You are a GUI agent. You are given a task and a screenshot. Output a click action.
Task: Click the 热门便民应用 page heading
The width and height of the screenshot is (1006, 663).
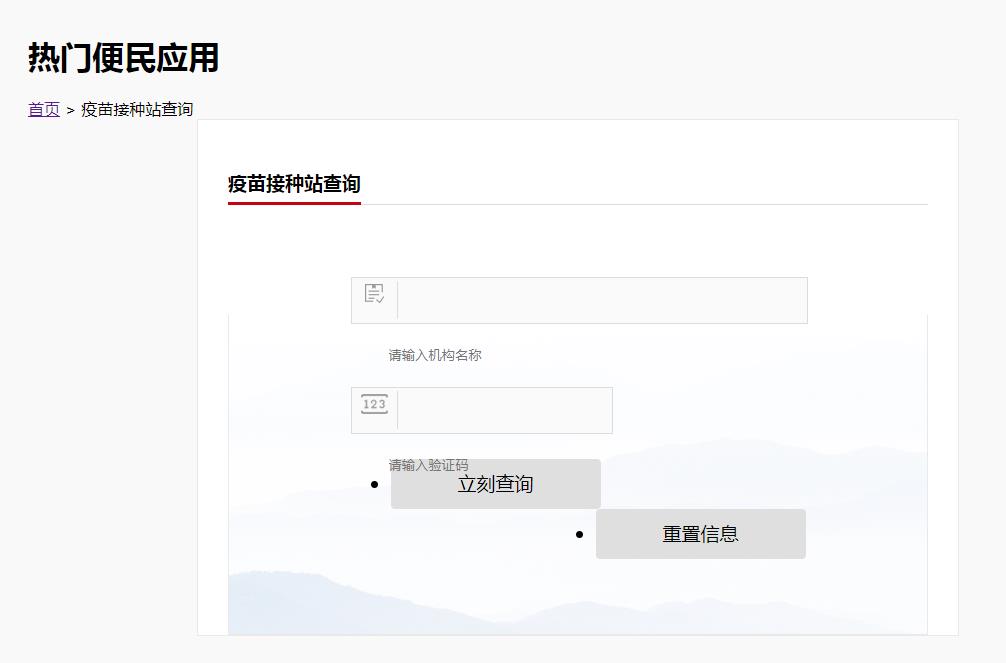pos(123,58)
